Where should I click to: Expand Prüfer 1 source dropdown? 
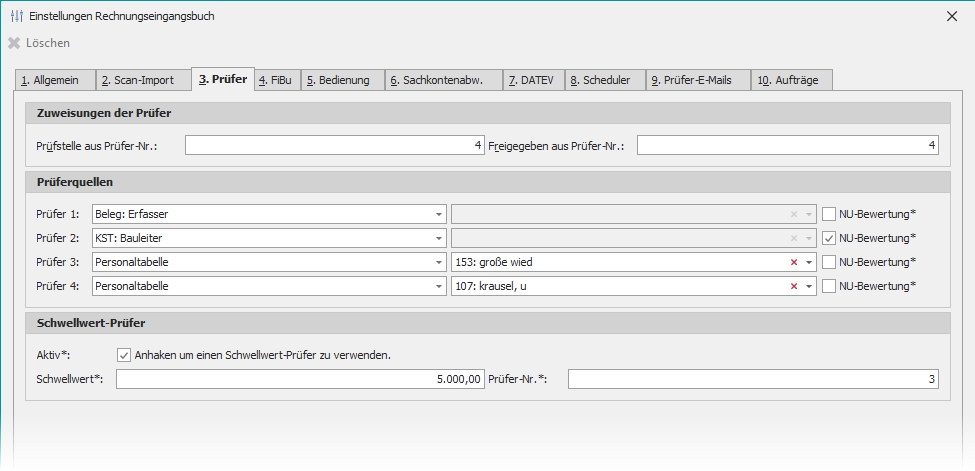pyautogui.click(x=439, y=214)
